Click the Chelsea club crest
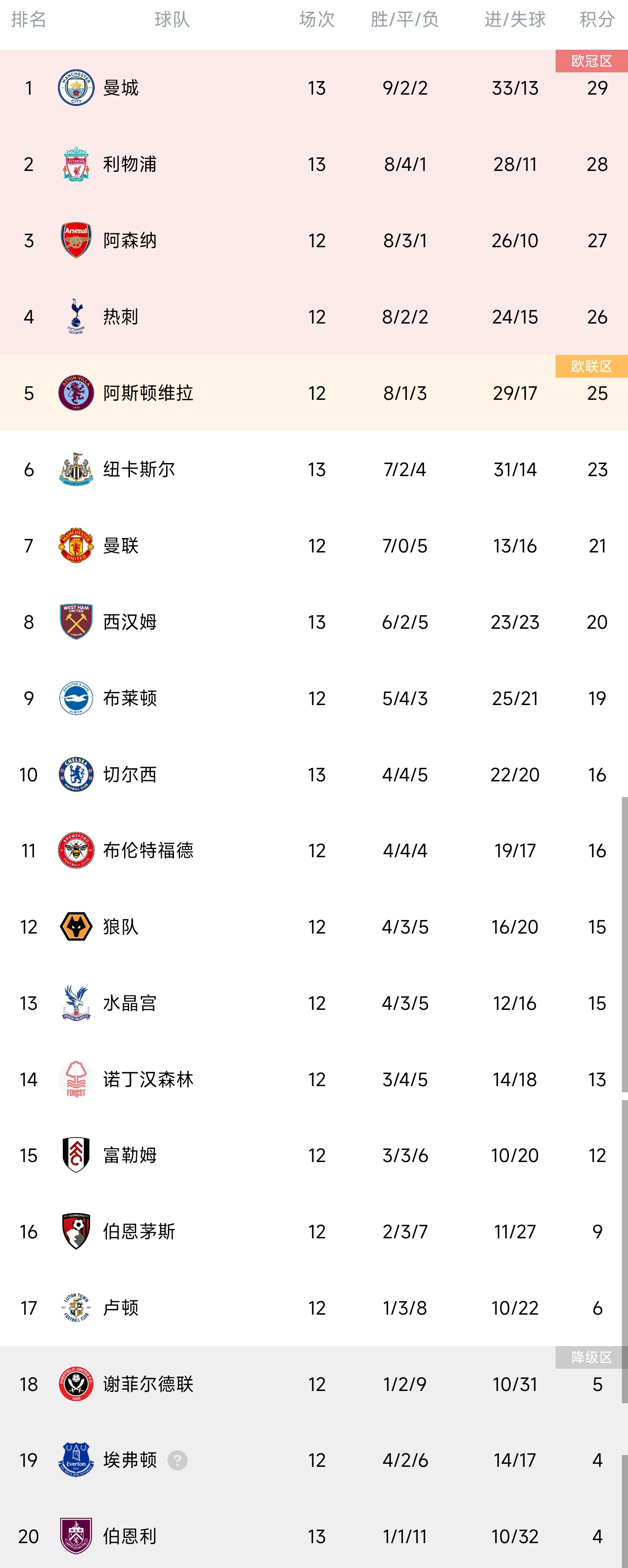This screenshot has width=628, height=1568. tap(76, 774)
